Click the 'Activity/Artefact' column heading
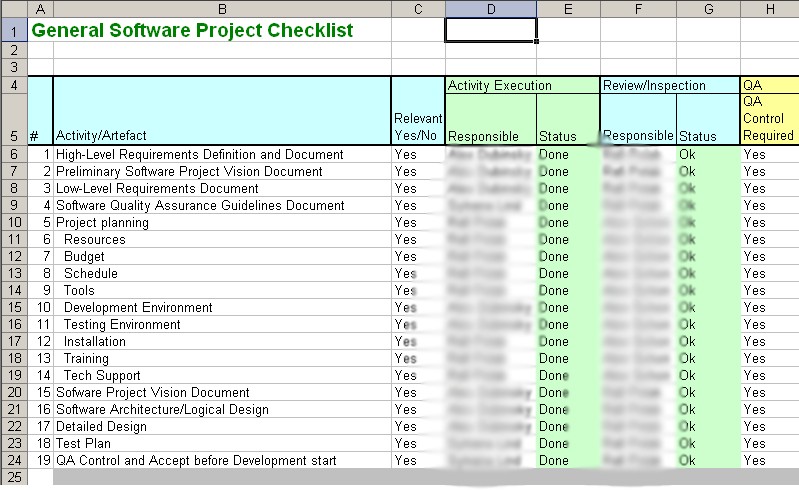The width and height of the screenshot is (799, 491). click(222, 111)
